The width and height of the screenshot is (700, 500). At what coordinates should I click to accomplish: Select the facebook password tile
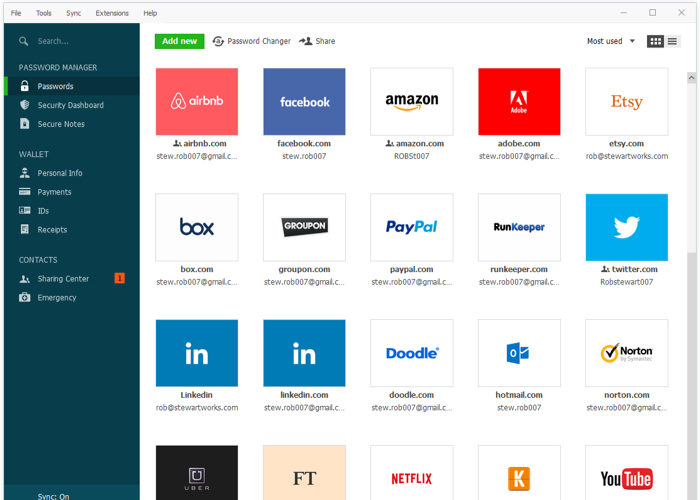pyautogui.click(x=304, y=101)
